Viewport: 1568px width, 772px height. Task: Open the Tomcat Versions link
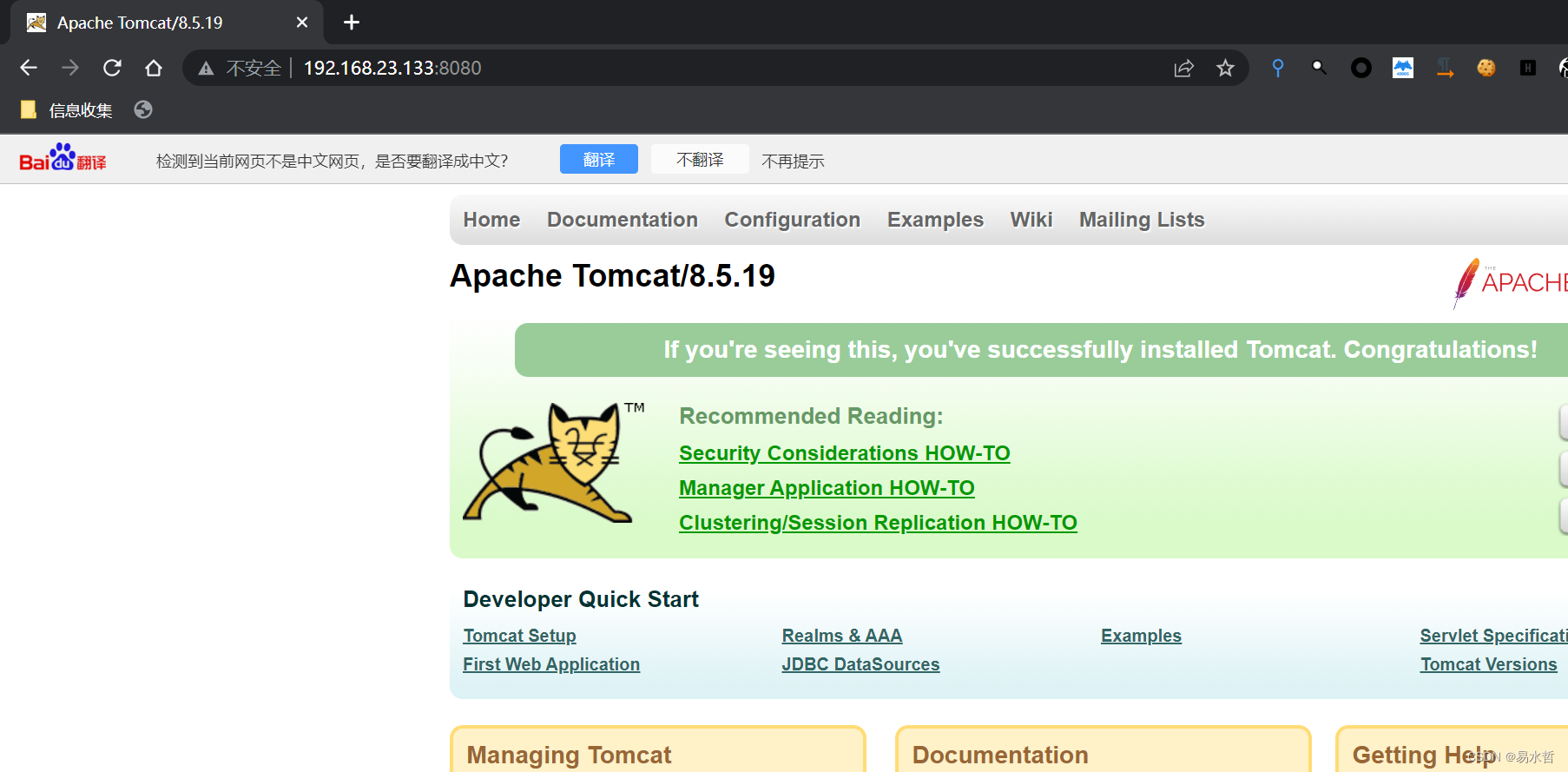pos(1488,664)
